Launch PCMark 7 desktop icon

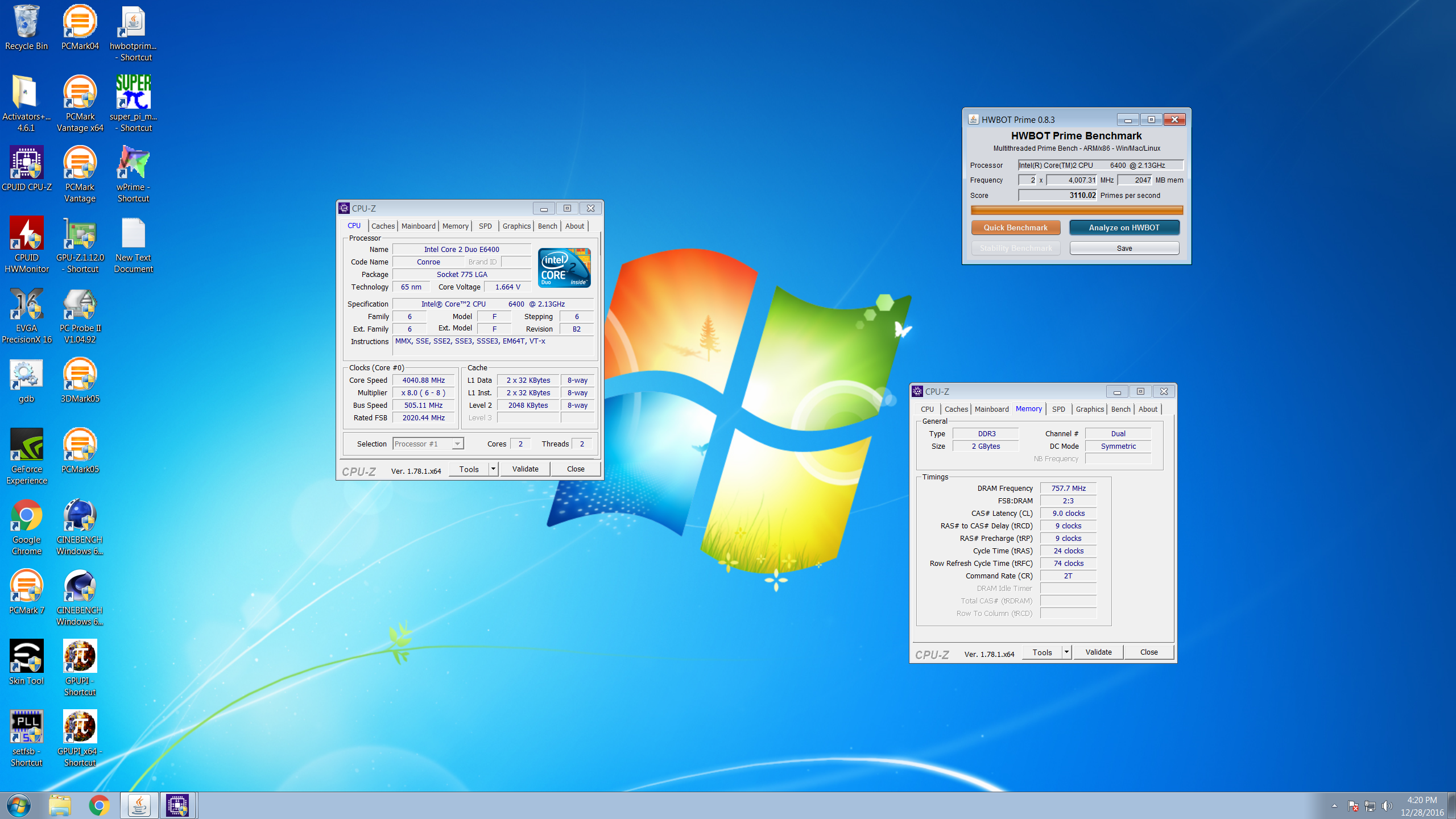[x=26, y=591]
